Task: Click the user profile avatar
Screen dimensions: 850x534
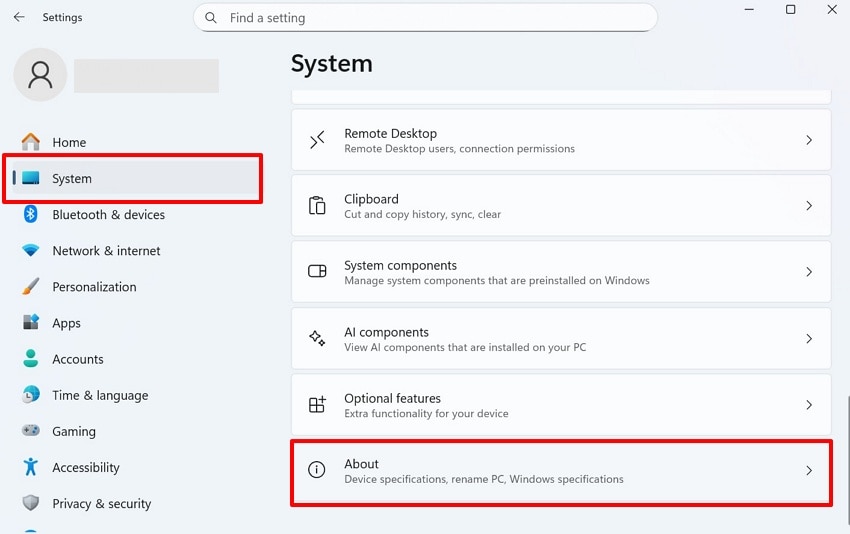Action: pyautogui.click(x=40, y=75)
